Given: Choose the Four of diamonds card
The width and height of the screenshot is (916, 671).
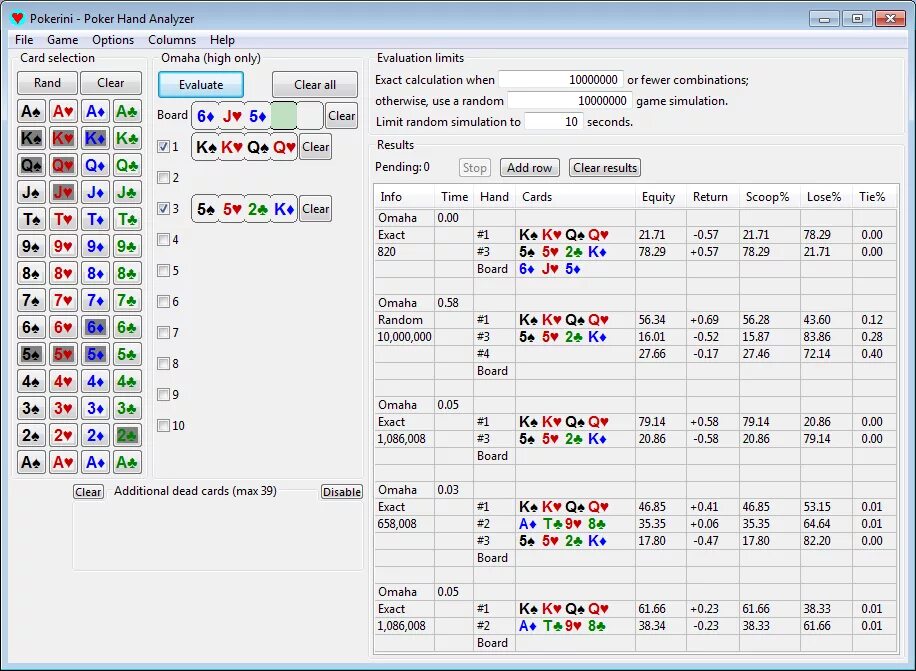Looking at the screenshot, I should (x=95, y=382).
